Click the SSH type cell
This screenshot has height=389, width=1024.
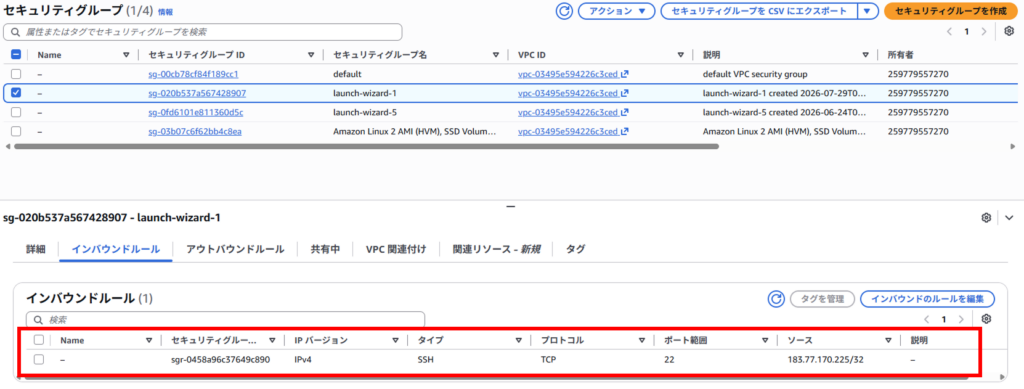[426, 360]
